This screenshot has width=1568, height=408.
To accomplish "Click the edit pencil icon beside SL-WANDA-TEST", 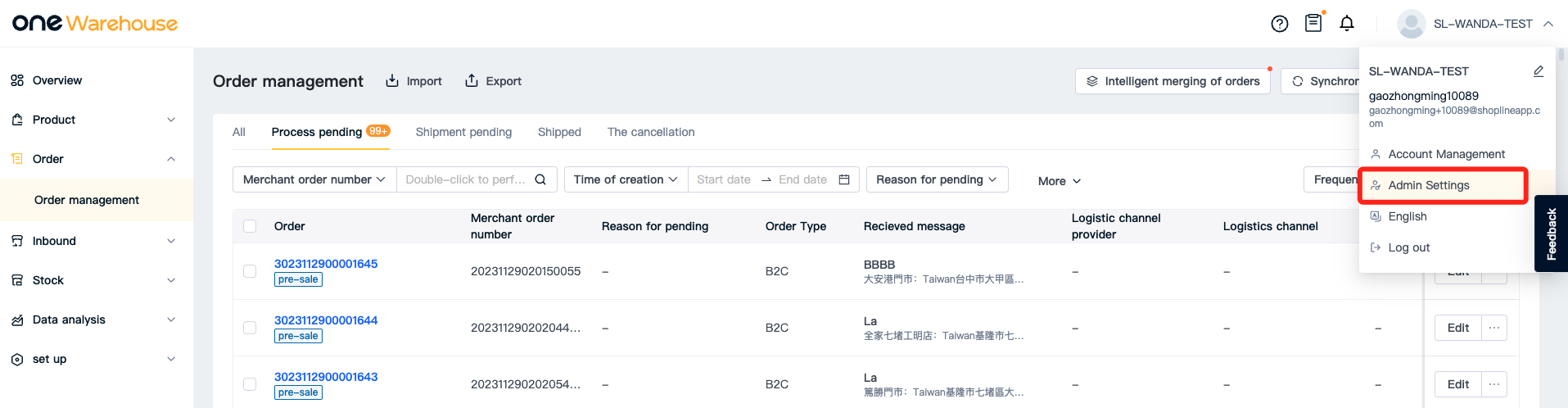I will pyautogui.click(x=1539, y=71).
